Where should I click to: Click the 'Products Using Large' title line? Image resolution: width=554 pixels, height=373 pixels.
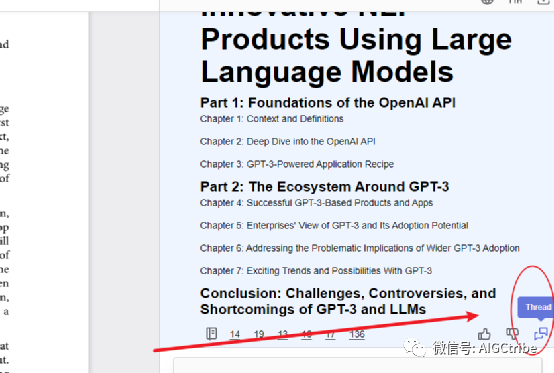(x=356, y=40)
